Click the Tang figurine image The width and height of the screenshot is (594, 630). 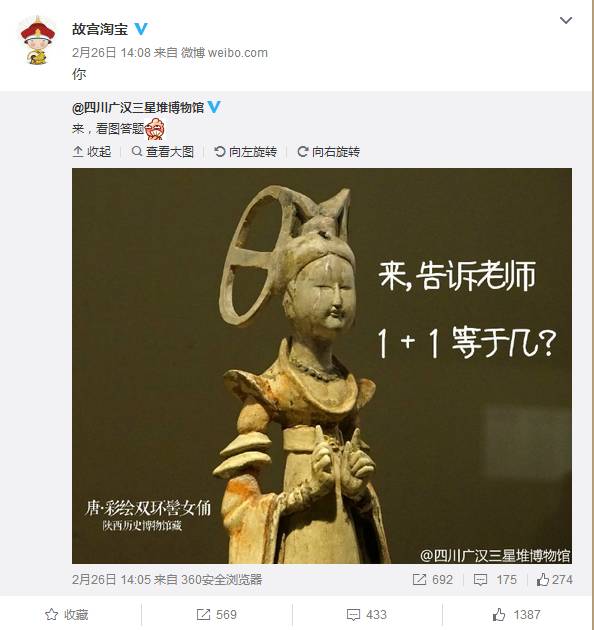(x=322, y=366)
